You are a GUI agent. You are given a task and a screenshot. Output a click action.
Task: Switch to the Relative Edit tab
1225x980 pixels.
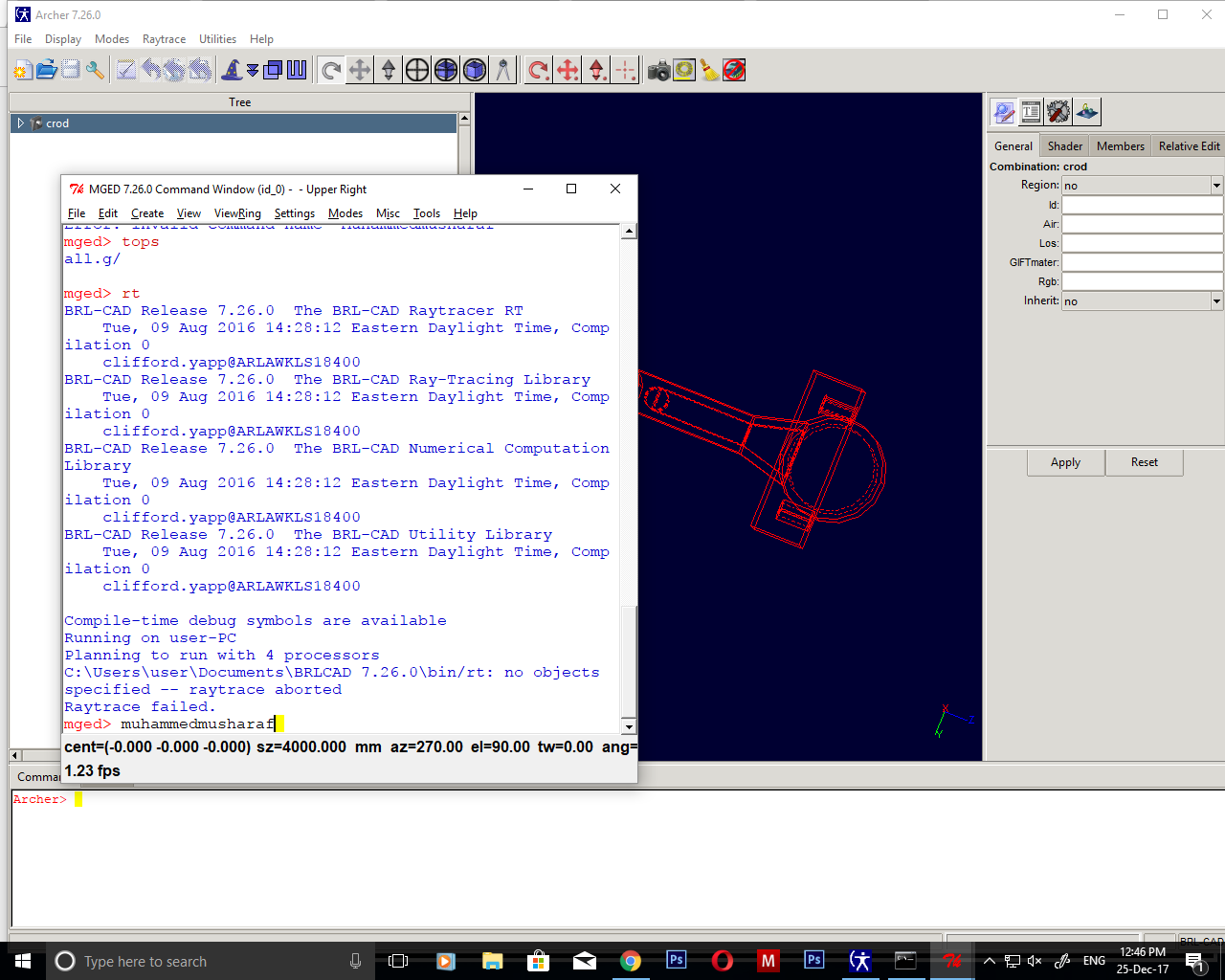(x=1189, y=146)
